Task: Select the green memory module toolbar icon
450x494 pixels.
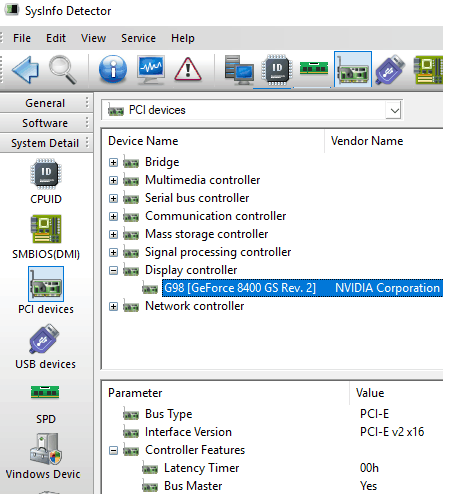Action: (x=314, y=68)
